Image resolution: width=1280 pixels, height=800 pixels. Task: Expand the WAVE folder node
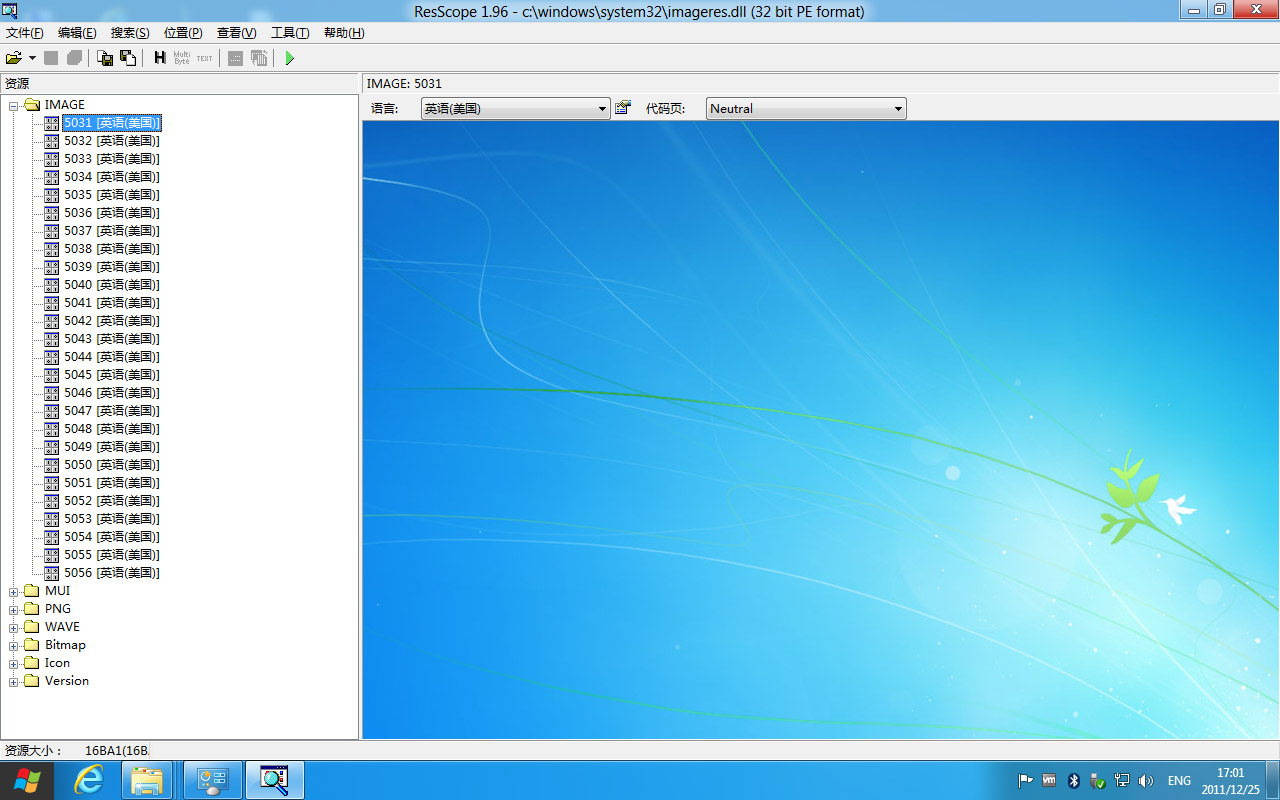14,627
